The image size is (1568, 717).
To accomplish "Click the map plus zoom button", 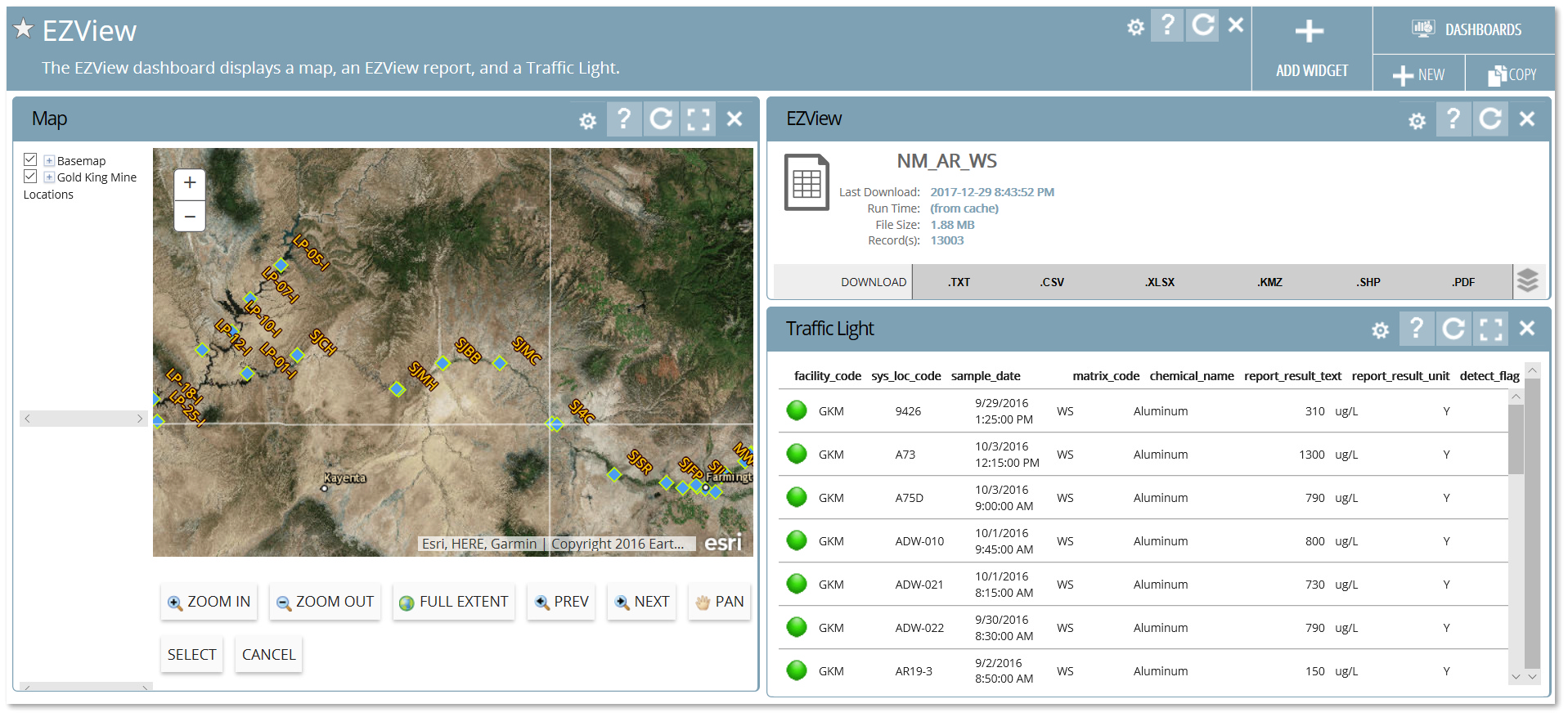I will (x=190, y=183).
